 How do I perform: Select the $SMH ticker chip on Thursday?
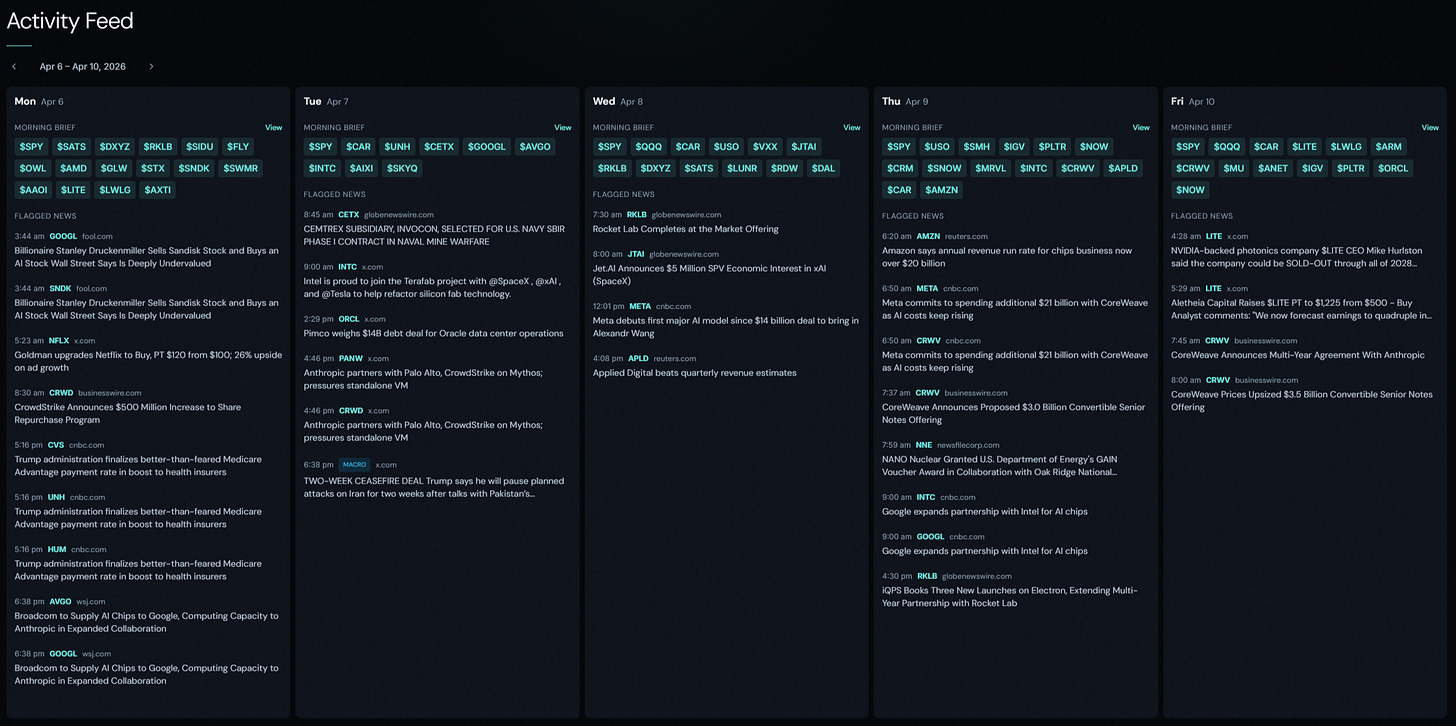tap(977, 147)
